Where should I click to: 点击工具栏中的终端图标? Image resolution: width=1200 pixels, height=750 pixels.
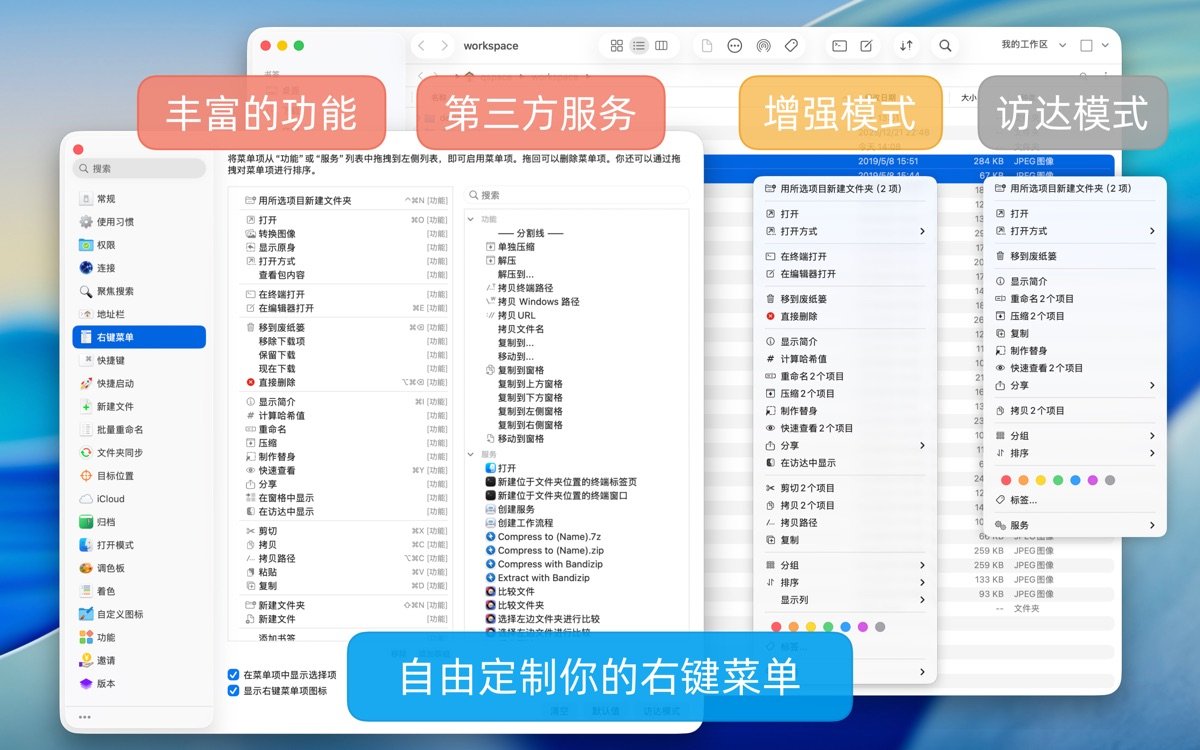(839, 45)
